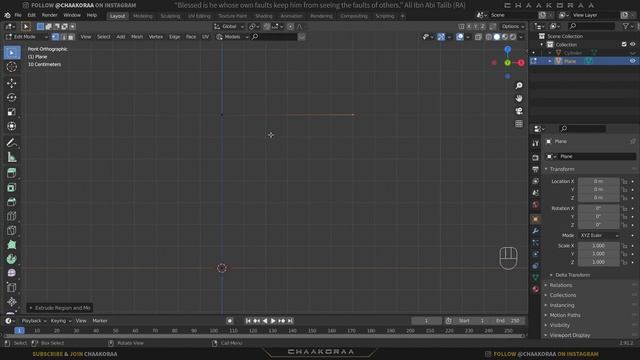Image resolution: width=640 pixels, height=360 pixels.
Task: Click the pan view hand icon
Action: pos(519,98)
